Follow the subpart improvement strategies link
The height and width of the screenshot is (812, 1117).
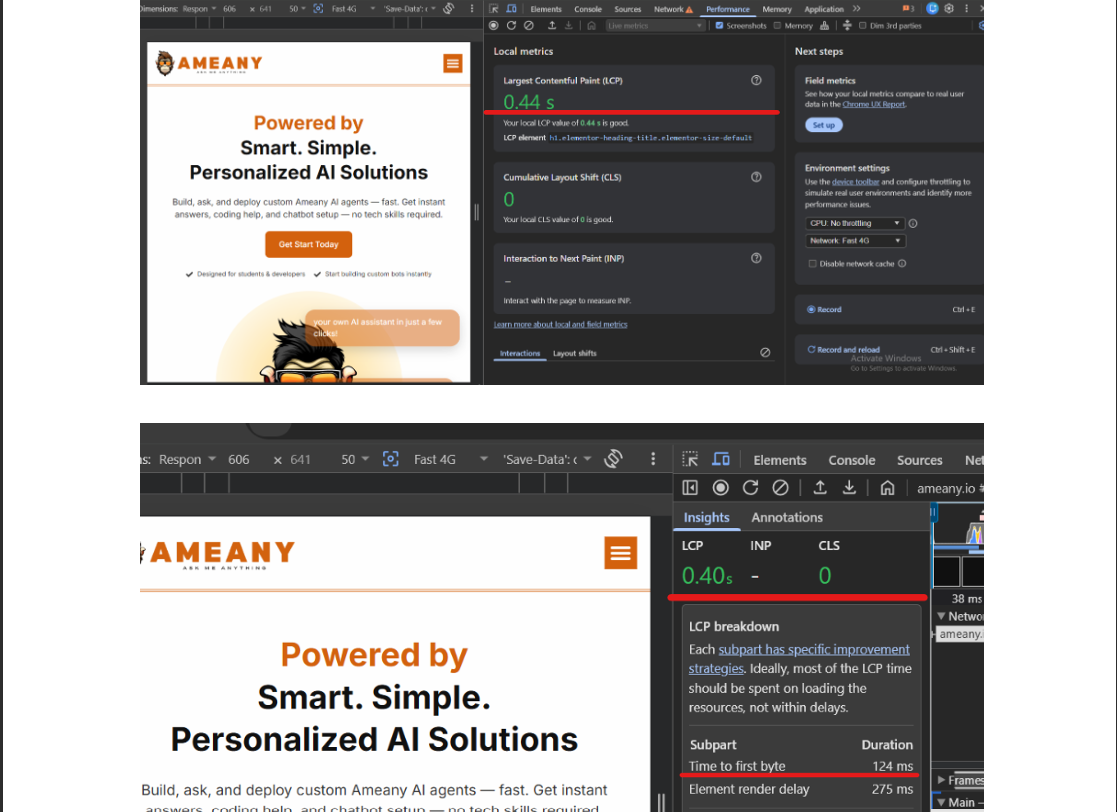click(x=799, y=659)
